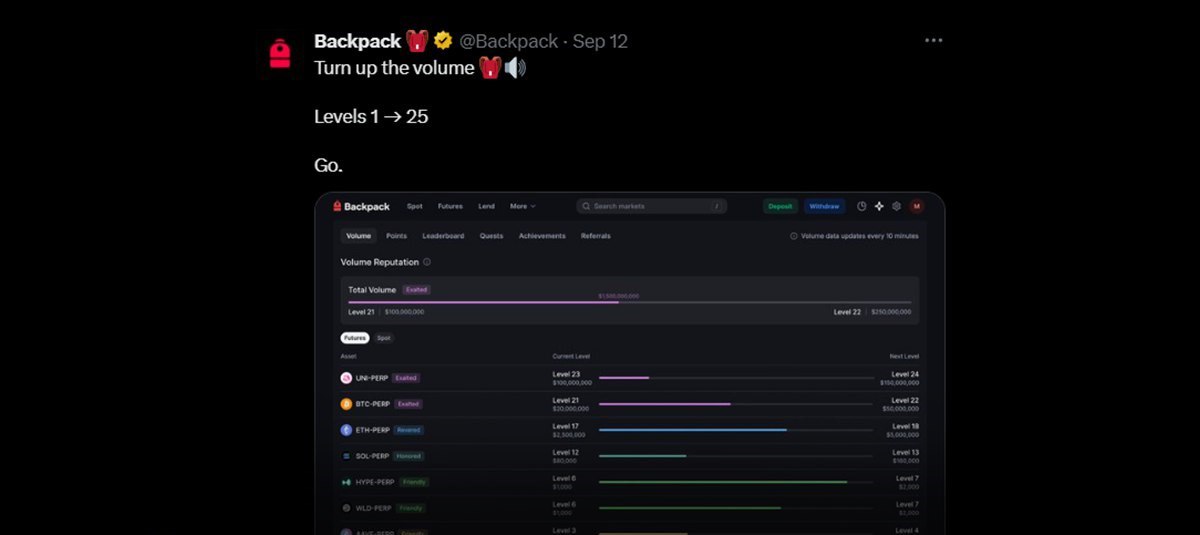Image resolution: width=1200 pixels, height=535 pixels.
Task: Open the M user avatar in the Backpack header
Action: point(916,206)
